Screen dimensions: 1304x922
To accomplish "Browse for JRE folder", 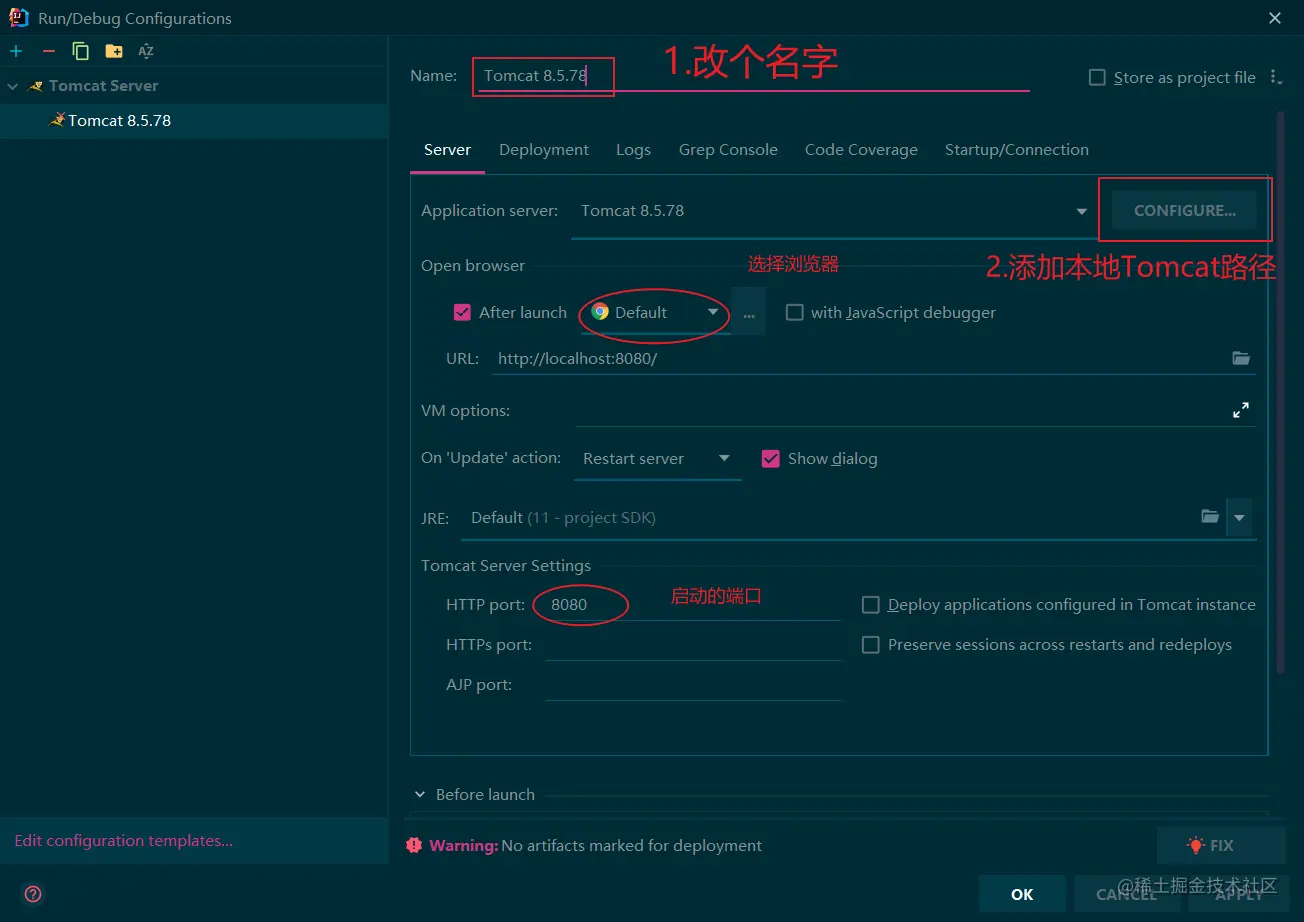I will [1210, 517].
